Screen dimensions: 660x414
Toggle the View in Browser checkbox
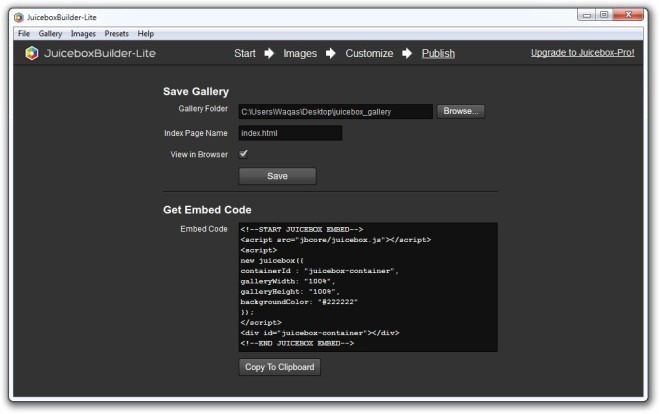click(243, 154)
